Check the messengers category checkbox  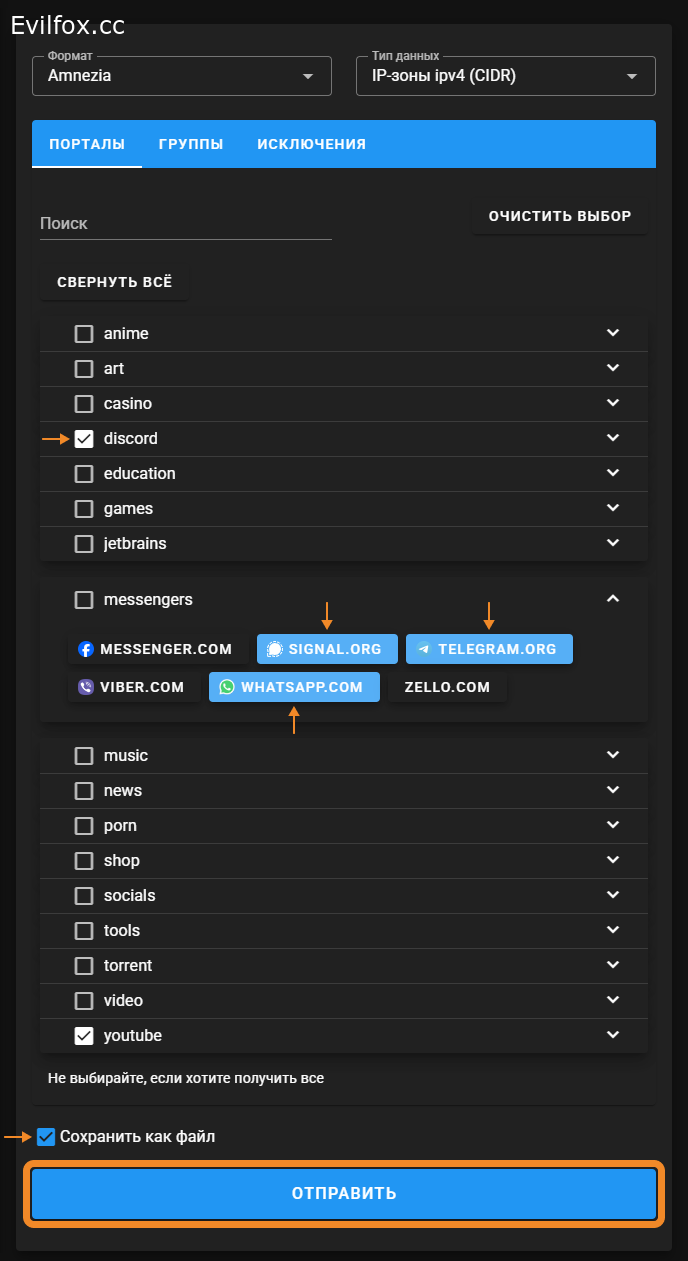pyautogui.click(x=84, y=600)
